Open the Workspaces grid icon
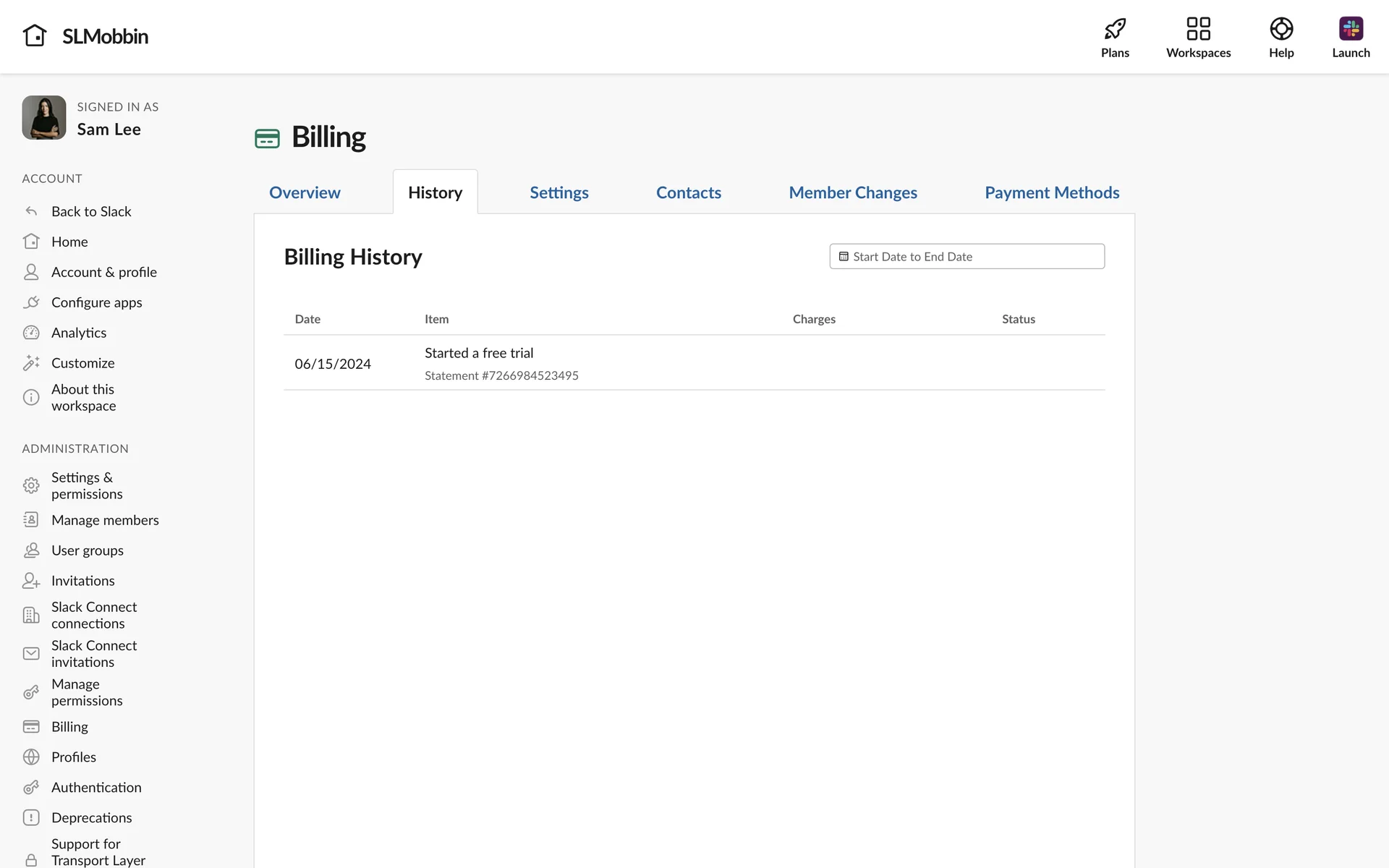The width and height of the screenshot is (1389, 868). (1198, 29)
